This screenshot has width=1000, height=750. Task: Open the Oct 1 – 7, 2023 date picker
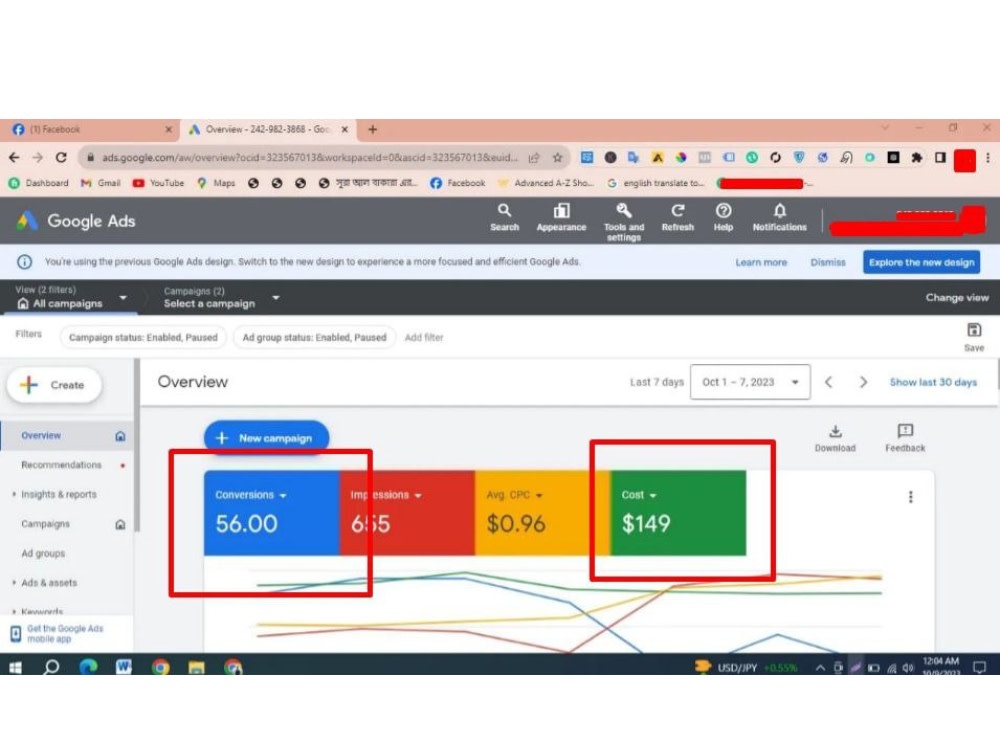(750, 382)
